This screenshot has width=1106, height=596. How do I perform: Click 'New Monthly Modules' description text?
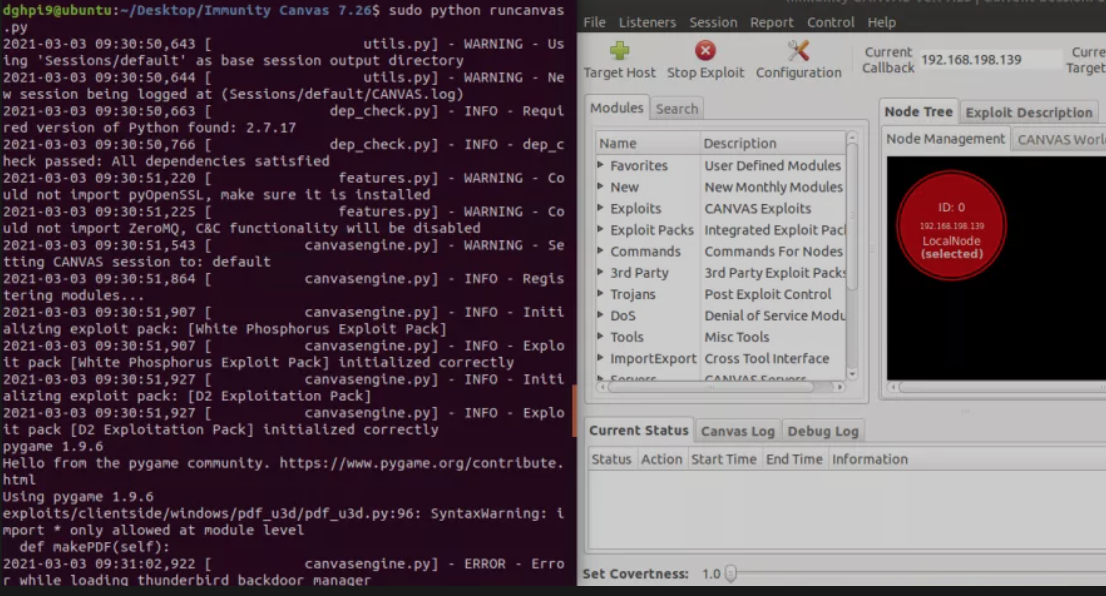773,187
